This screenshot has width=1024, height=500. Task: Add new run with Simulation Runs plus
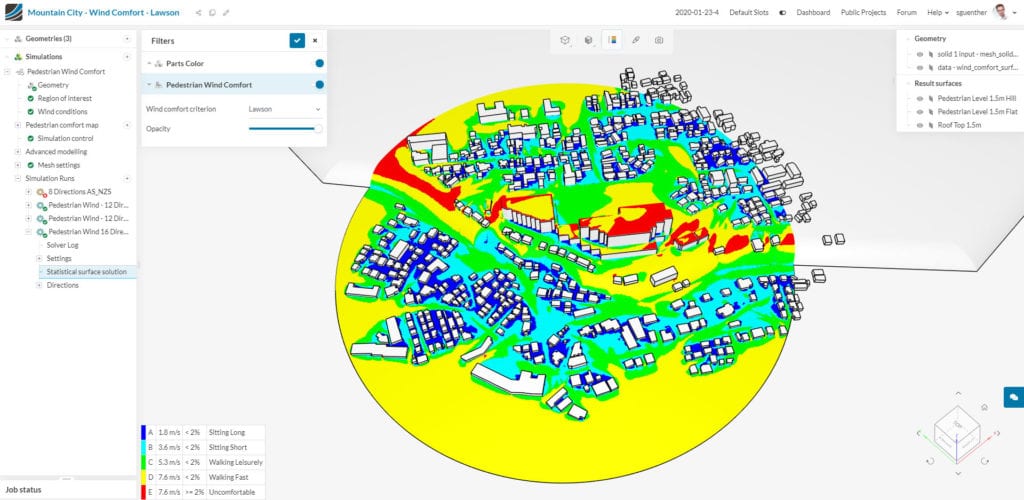[127, 178]
